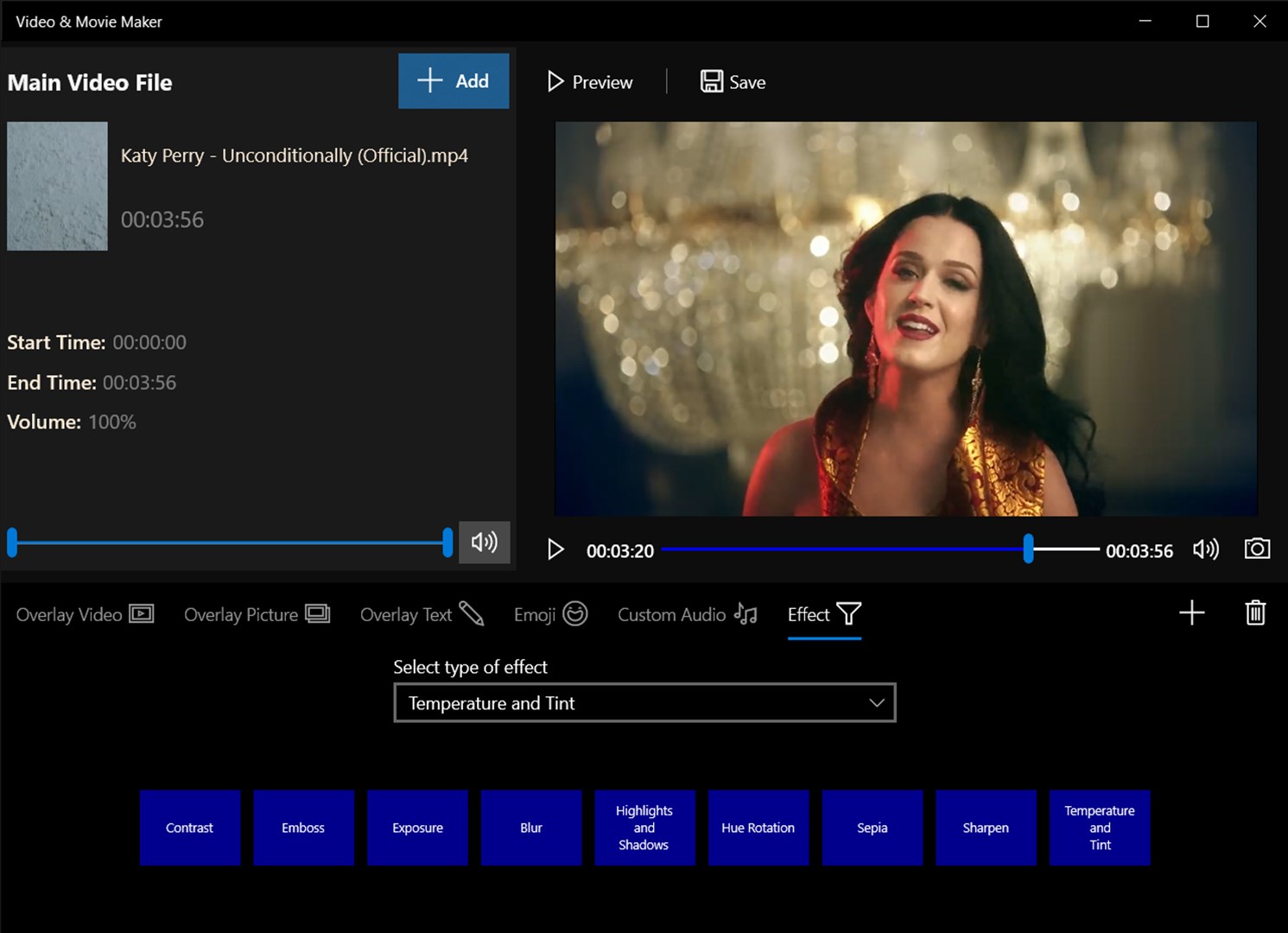This screenshot has width=1288, height=933.
Task: Open the Custom Audio tab
Action: pyautogui.click(x=688, y=614)
